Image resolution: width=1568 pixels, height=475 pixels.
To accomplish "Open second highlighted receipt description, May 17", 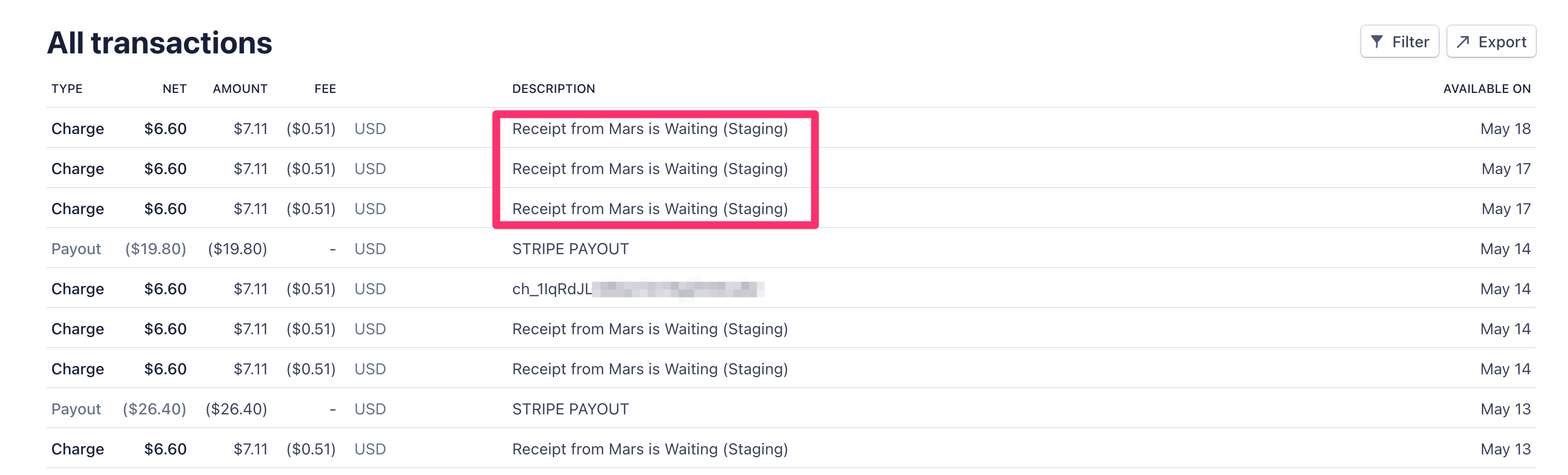I will [650, 169].
